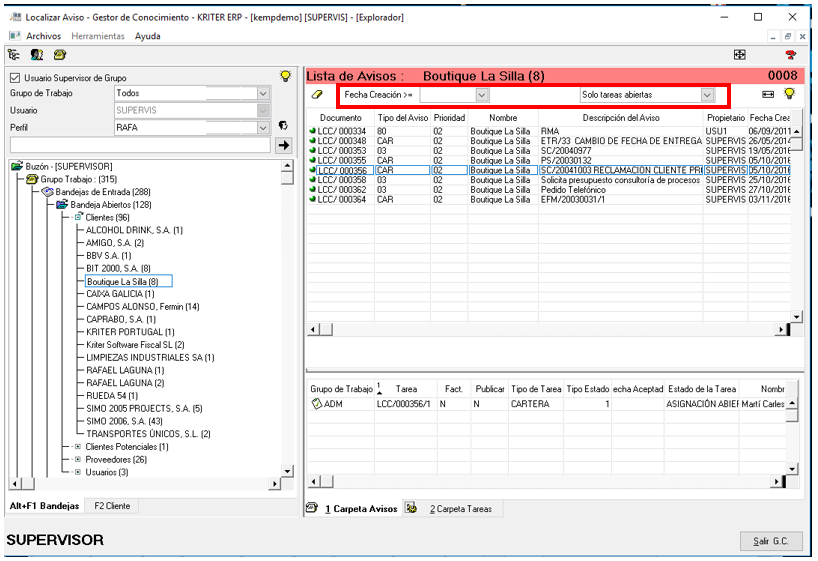Select LIMPIEZAS INDUSTRIALES SA (1) in tree
This screenshot has height=561, width=818.
(x=150, y=357)
